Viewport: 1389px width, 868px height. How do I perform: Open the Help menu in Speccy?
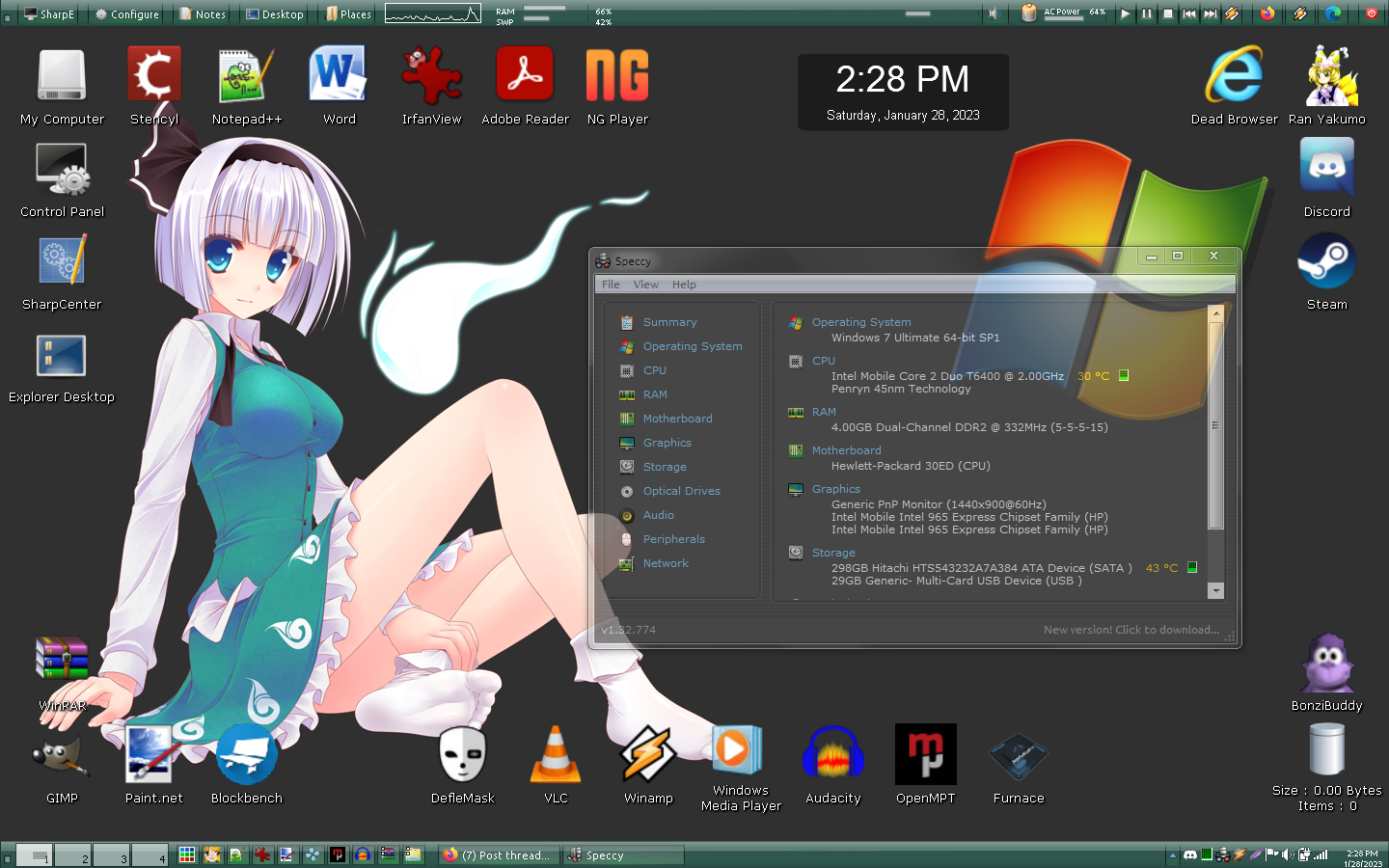coord(684,285)
